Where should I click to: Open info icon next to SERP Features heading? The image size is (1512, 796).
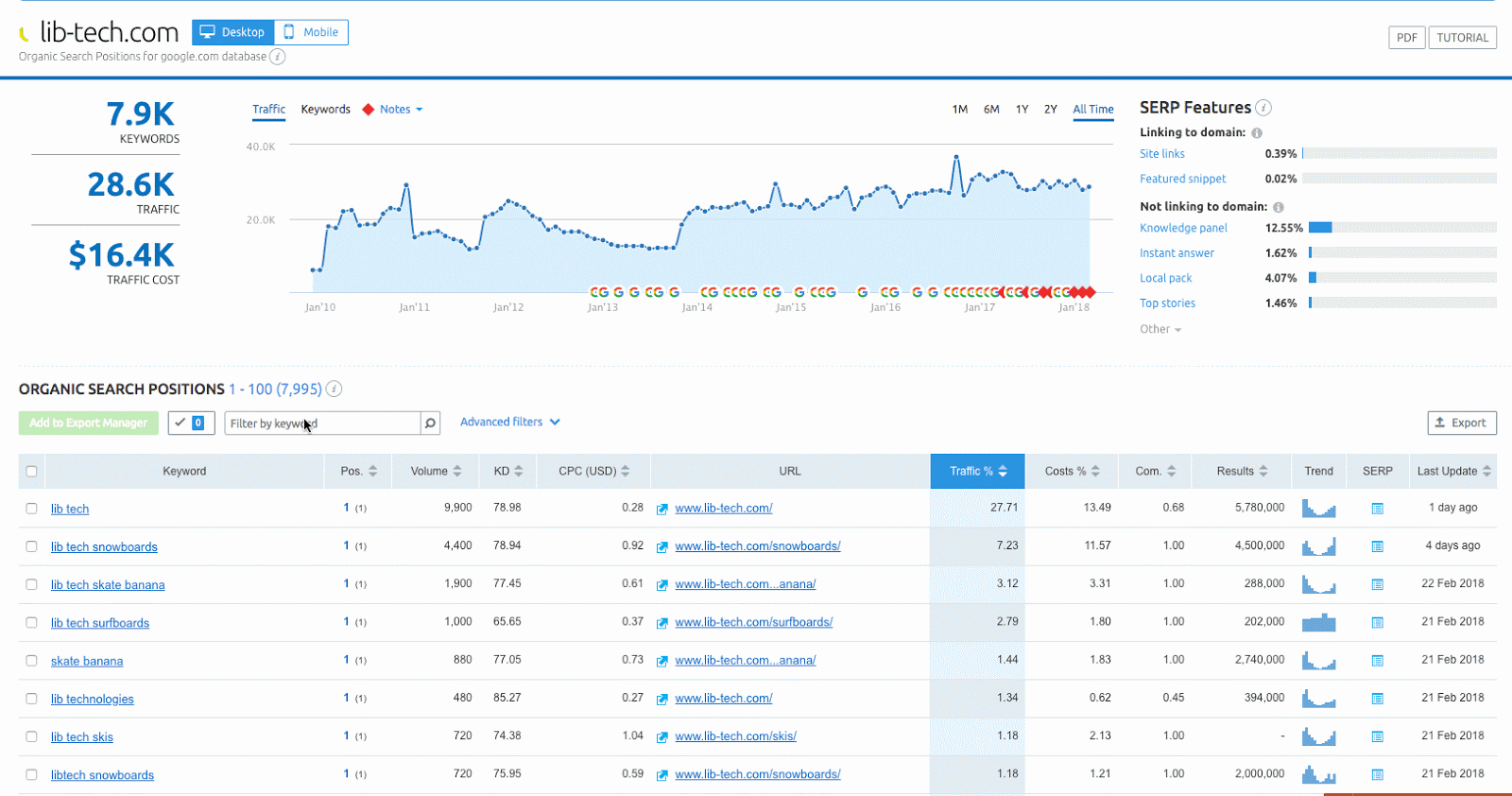tap(1263, 108)
